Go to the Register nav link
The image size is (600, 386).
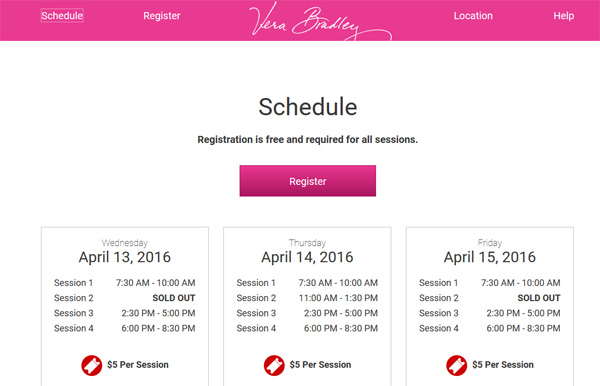click(x=161, y=16)
